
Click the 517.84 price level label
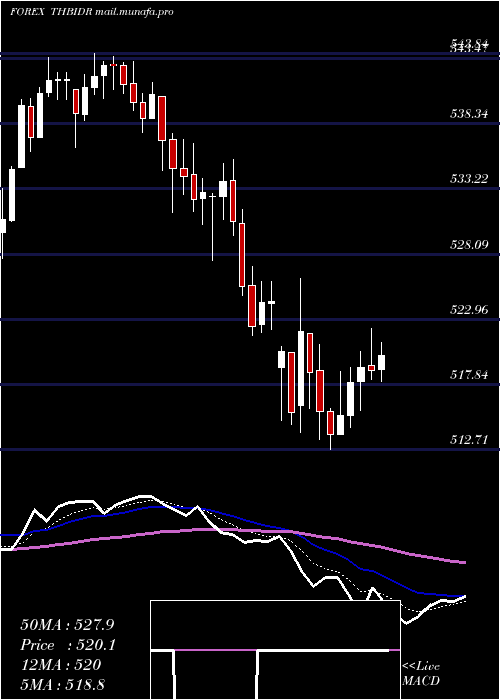point(468,375)
